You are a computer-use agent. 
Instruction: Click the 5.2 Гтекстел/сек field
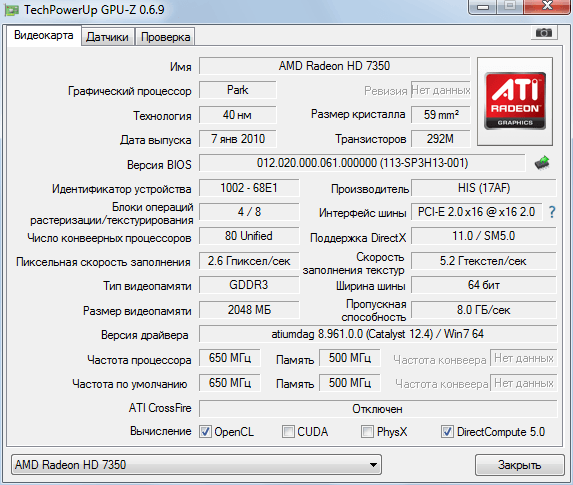484,261
